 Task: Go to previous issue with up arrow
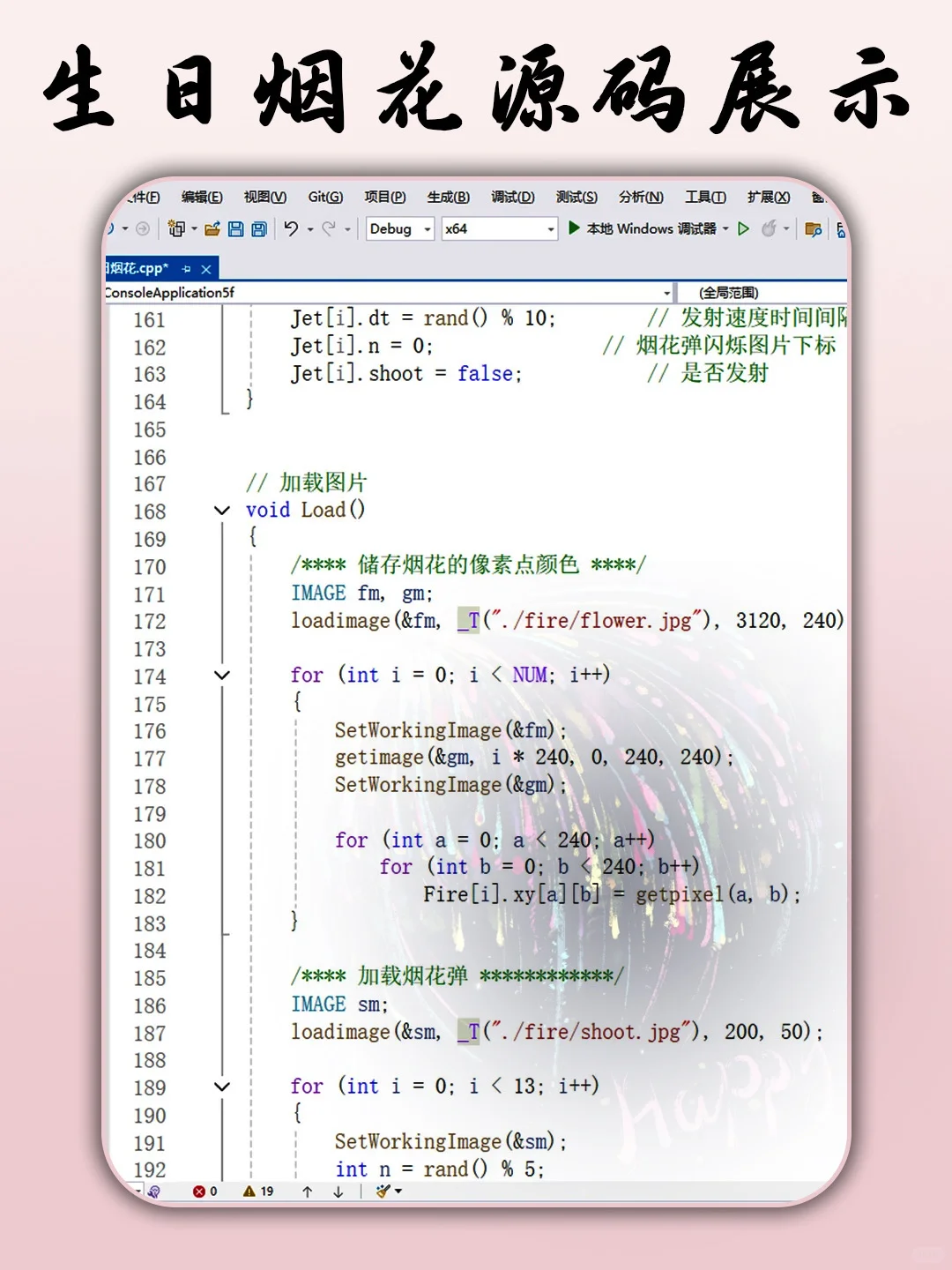click(307, 1192)
